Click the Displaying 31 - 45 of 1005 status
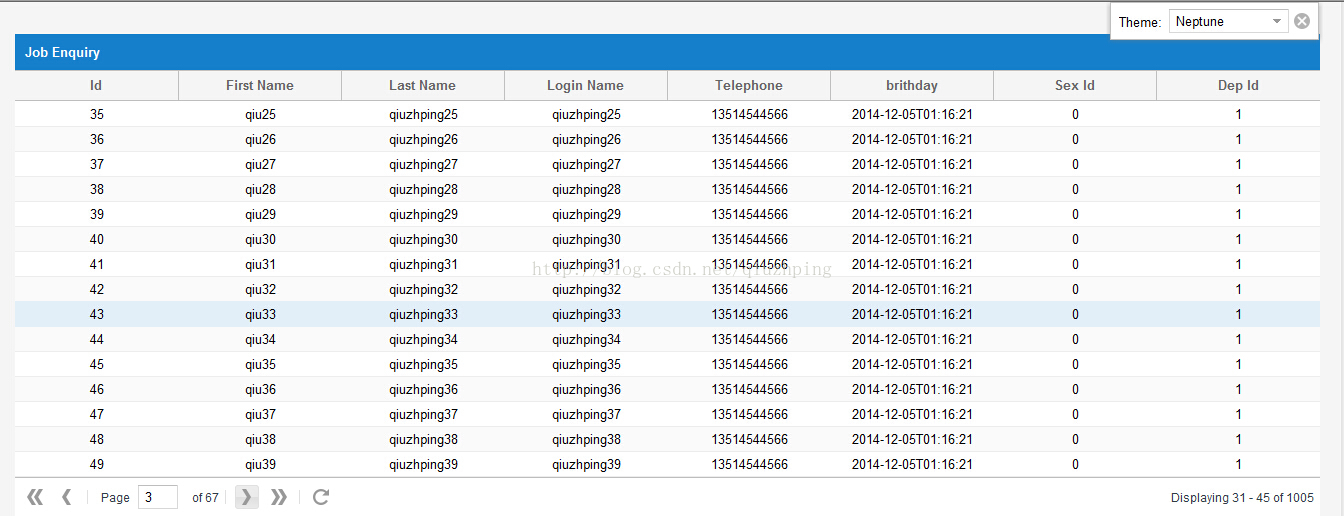Screen dimensions: 1344x516 point(1242,497)
